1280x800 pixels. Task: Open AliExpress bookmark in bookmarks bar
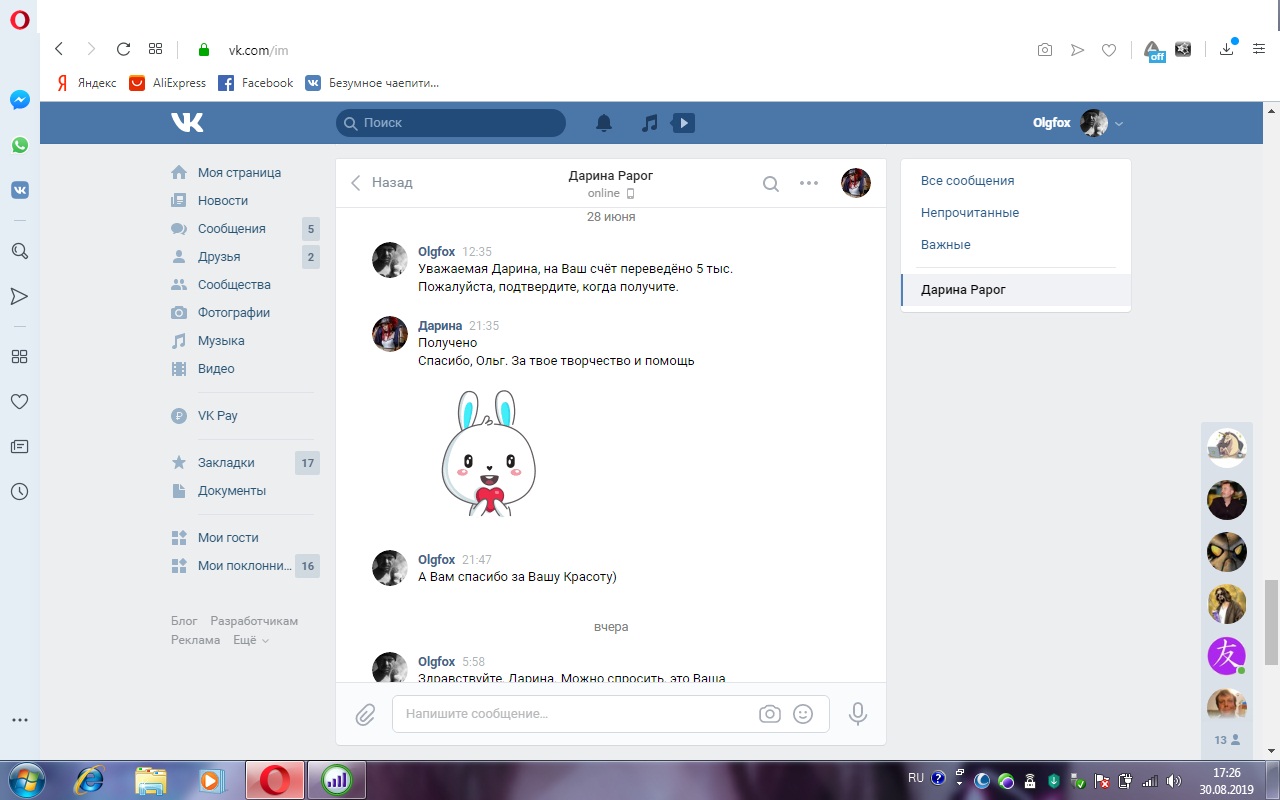click(x=168, y=83)
